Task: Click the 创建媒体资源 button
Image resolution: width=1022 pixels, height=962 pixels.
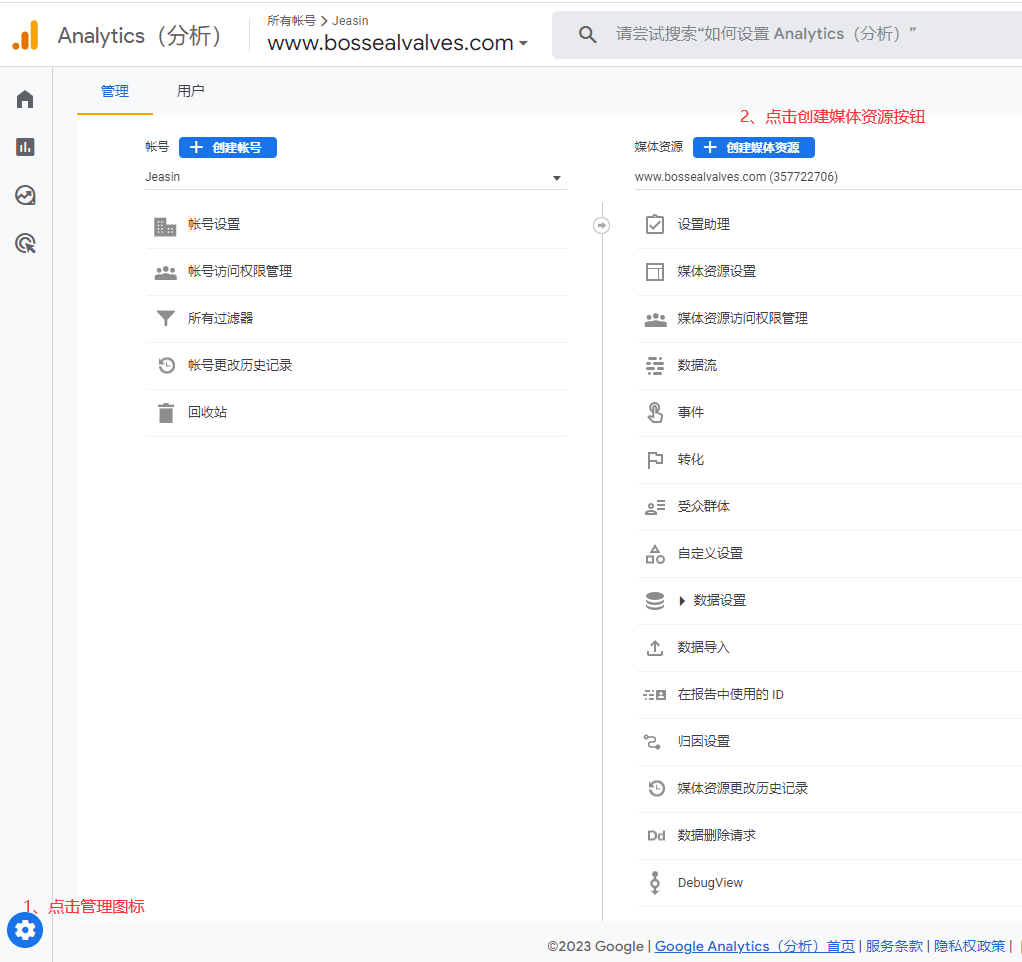Action: click(x=753, y=147)
